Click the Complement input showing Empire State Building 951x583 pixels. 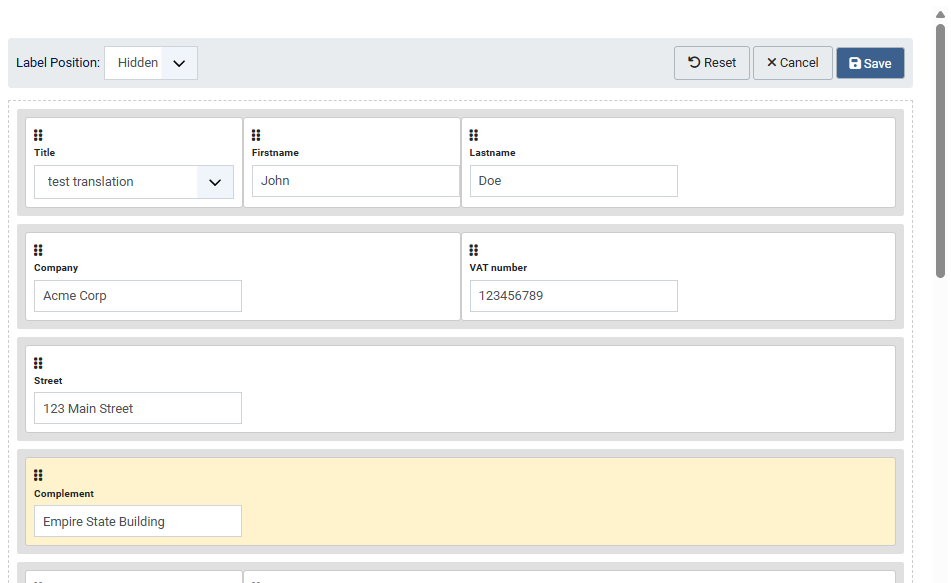[x=137, y=521]
